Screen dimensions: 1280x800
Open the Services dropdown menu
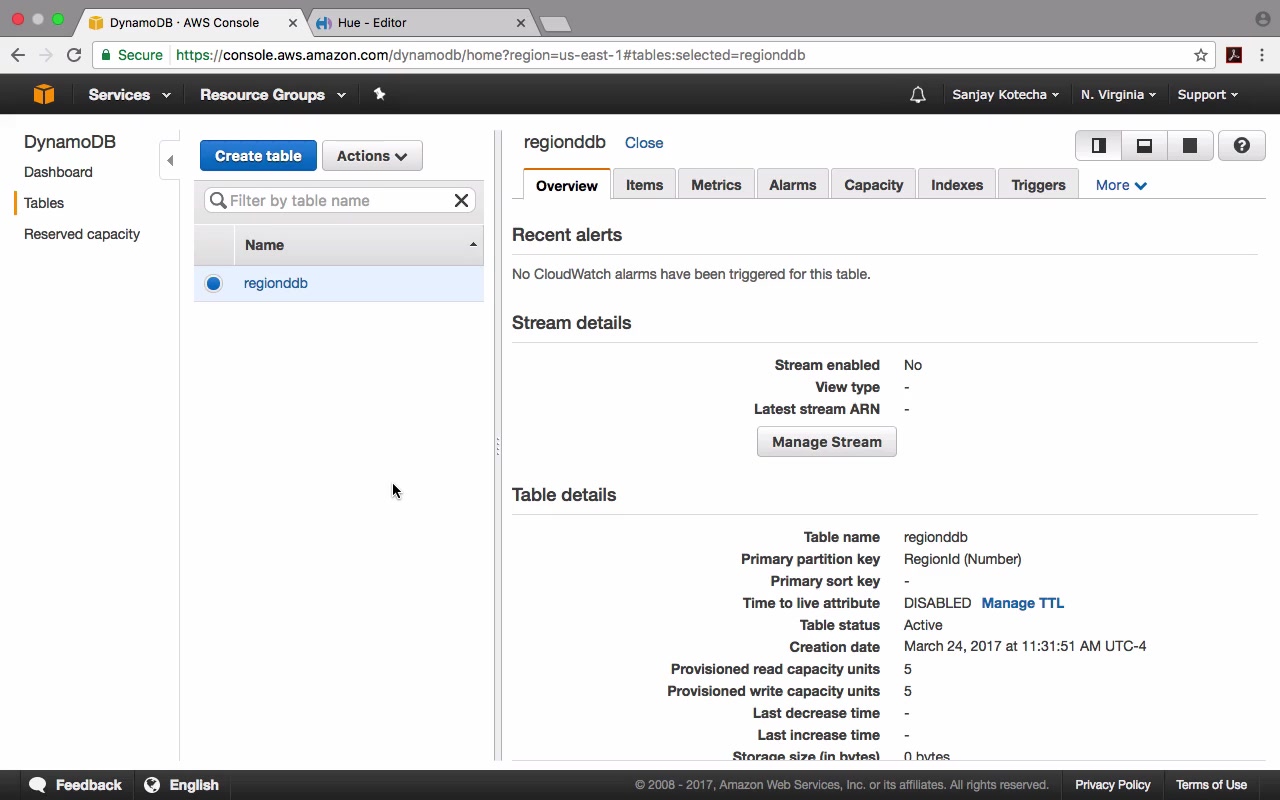(x=129, y=95)
